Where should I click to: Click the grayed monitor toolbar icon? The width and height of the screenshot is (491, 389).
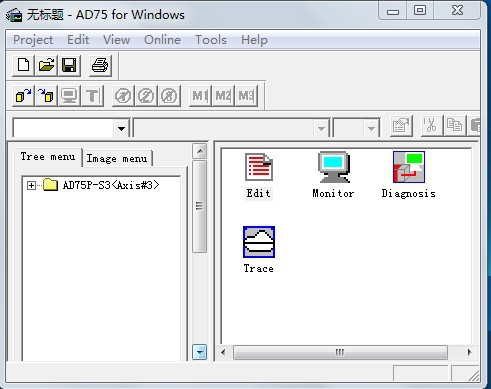(69, 96)
